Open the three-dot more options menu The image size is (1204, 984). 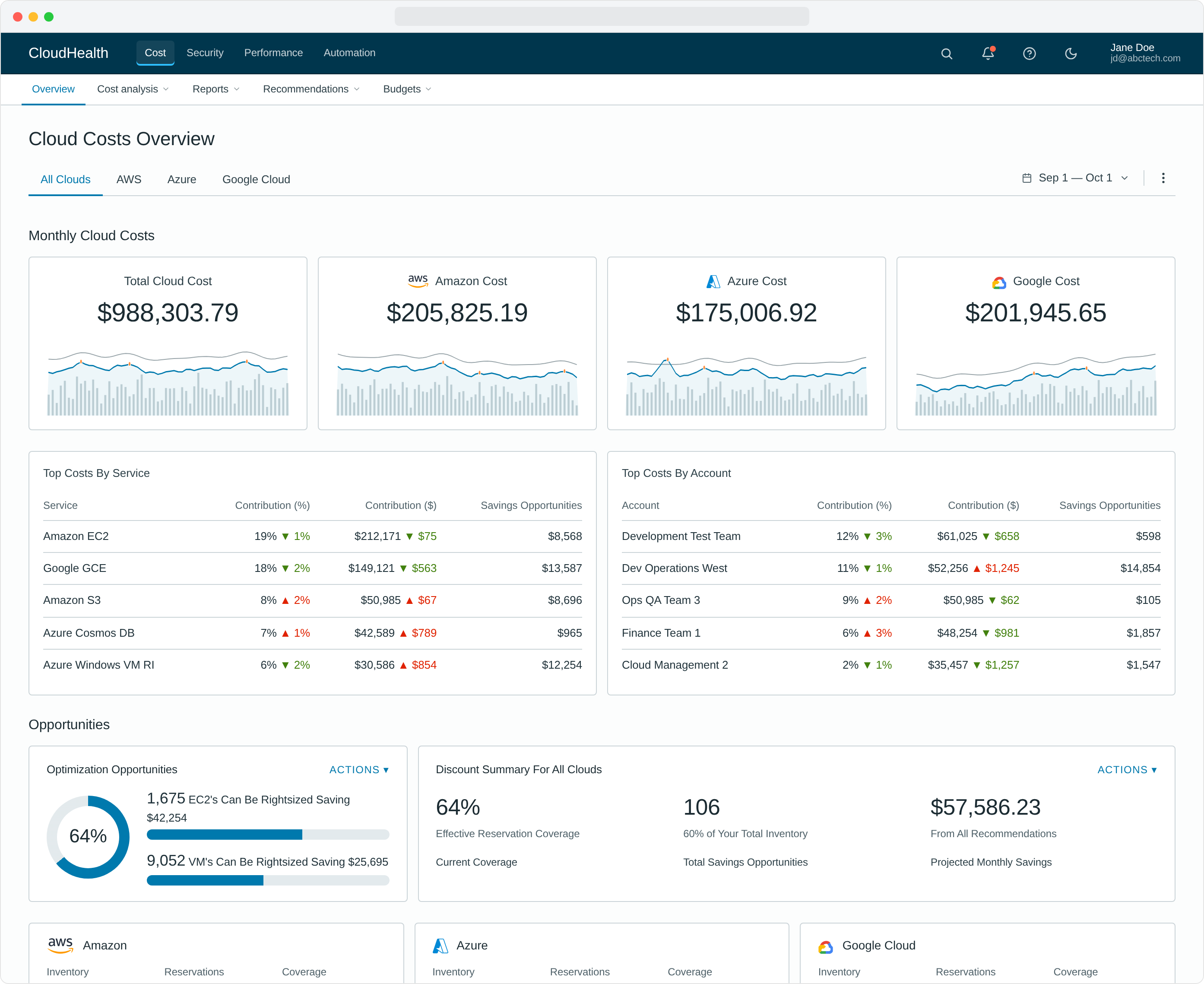1163,178
